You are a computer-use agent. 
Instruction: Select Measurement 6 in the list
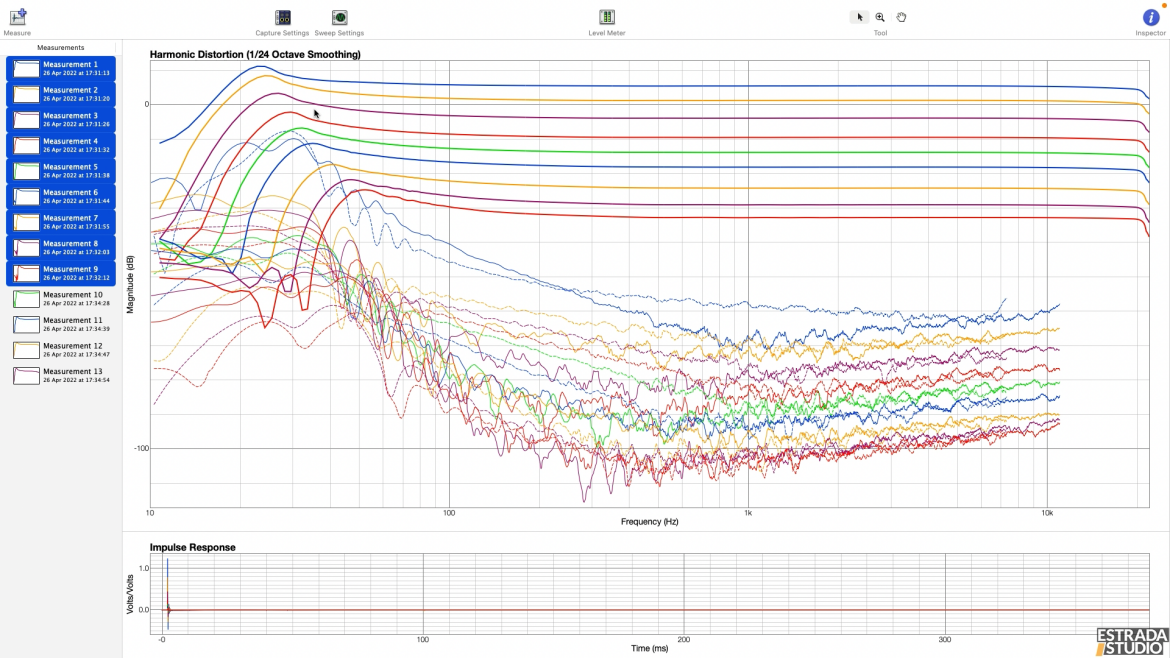[x=61, y=196]
